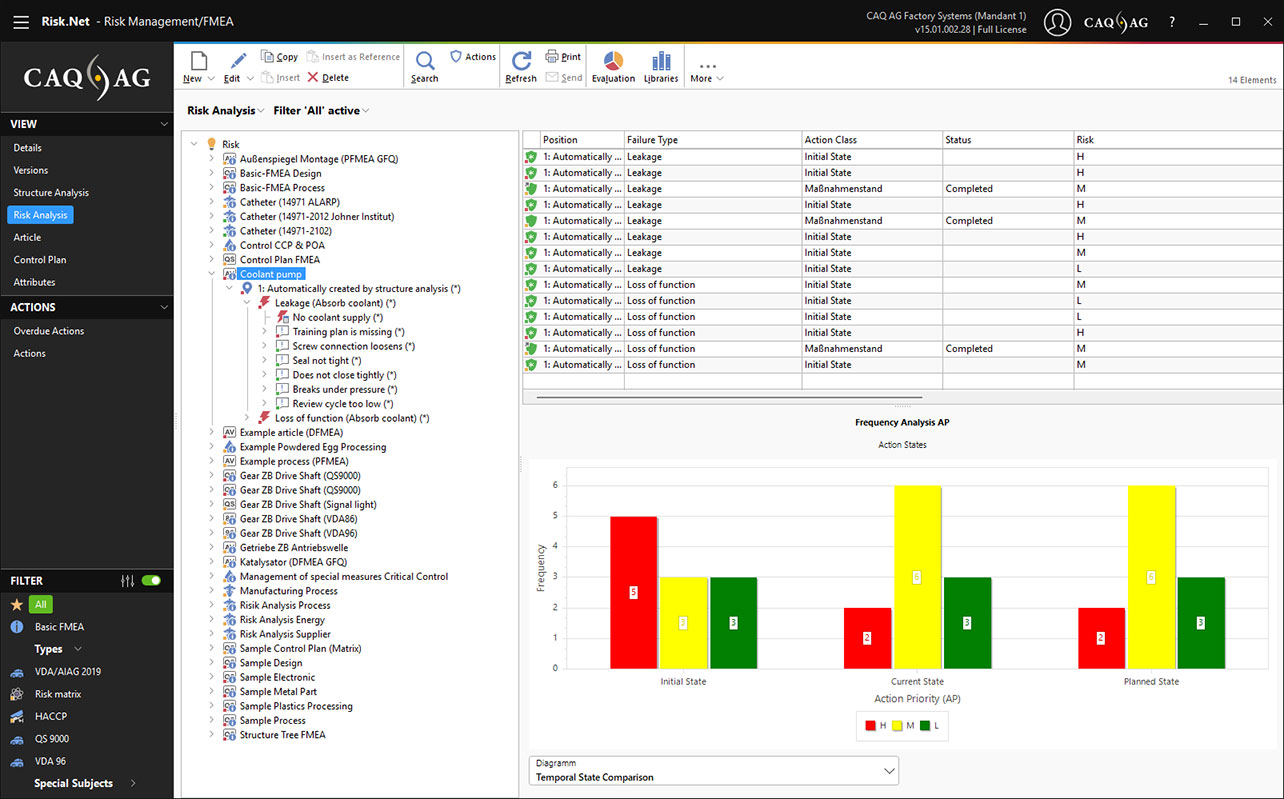Click the filter settings sliders icon
The image size is (1284, 799).
tap(127, 581)
